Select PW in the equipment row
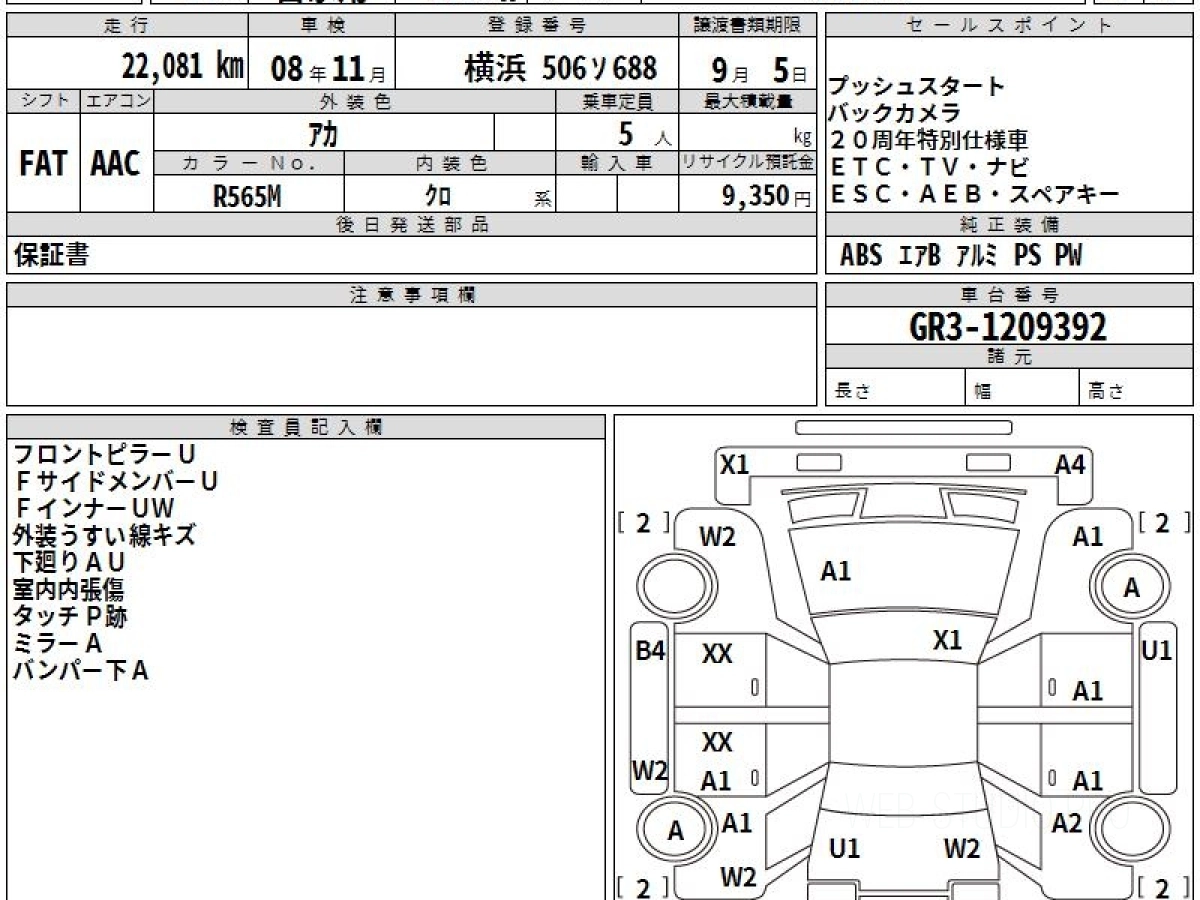The width and height of the screenshot is (1200, 900). (x=1068, y=256)
